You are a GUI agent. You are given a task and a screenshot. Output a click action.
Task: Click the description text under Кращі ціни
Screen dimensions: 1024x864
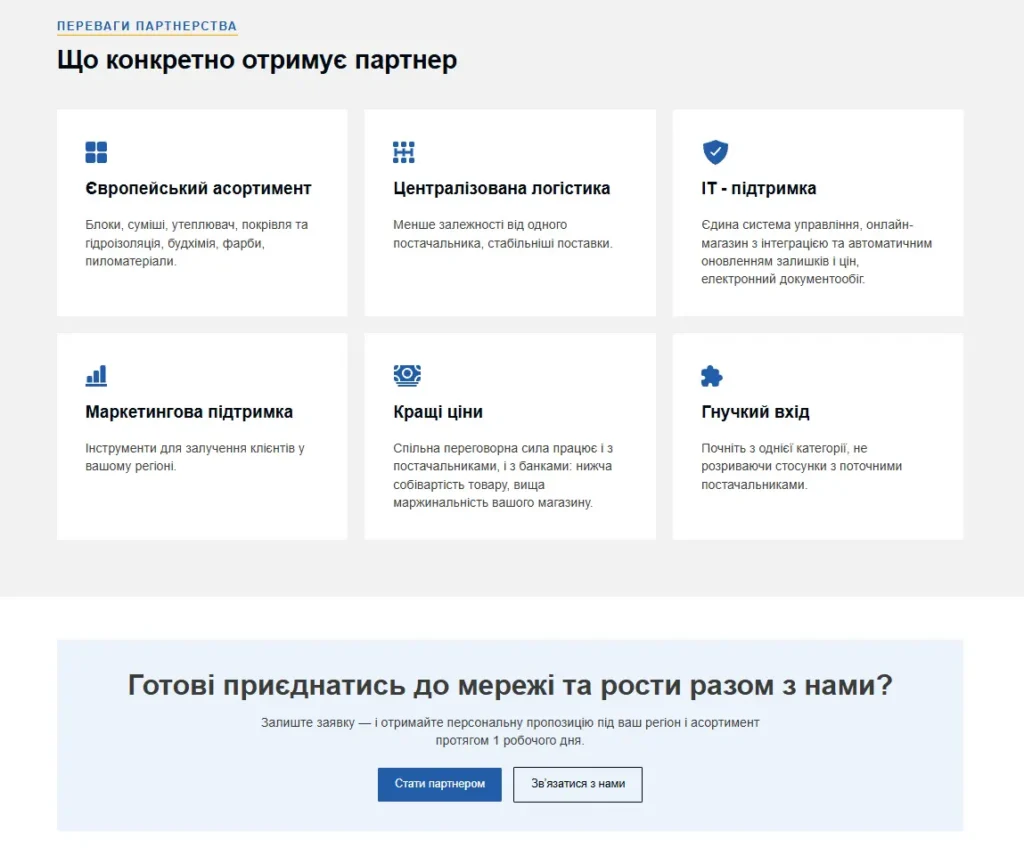[503, 475]
